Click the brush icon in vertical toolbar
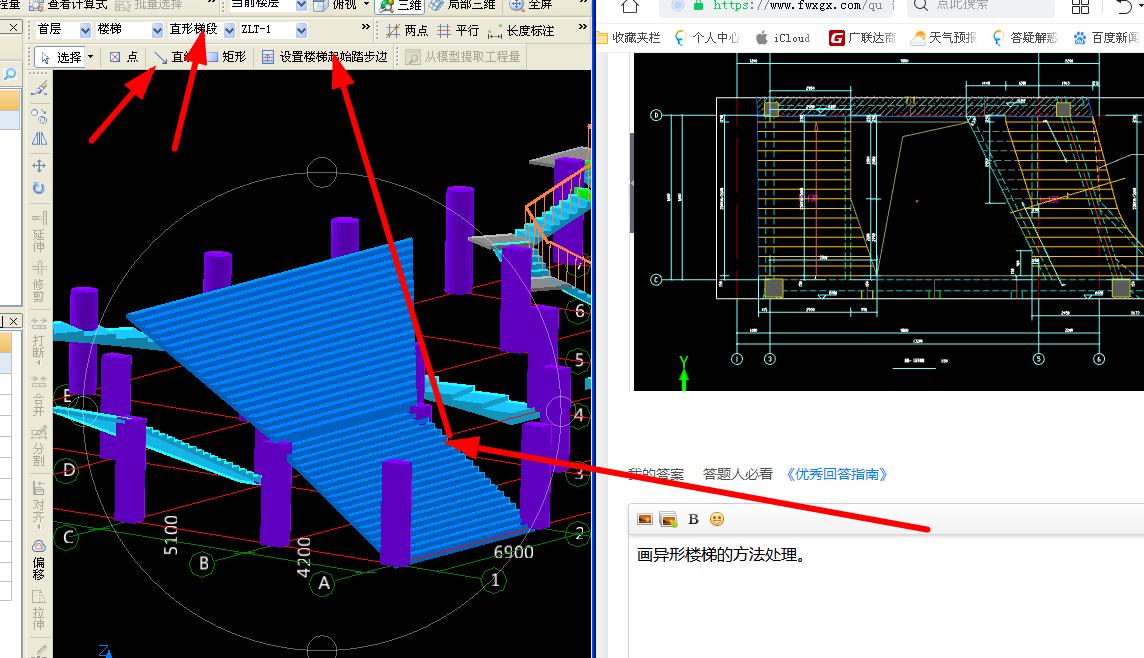Image resolution: width=1144 pixels, height=658 pixels. (x=39, y=88)
